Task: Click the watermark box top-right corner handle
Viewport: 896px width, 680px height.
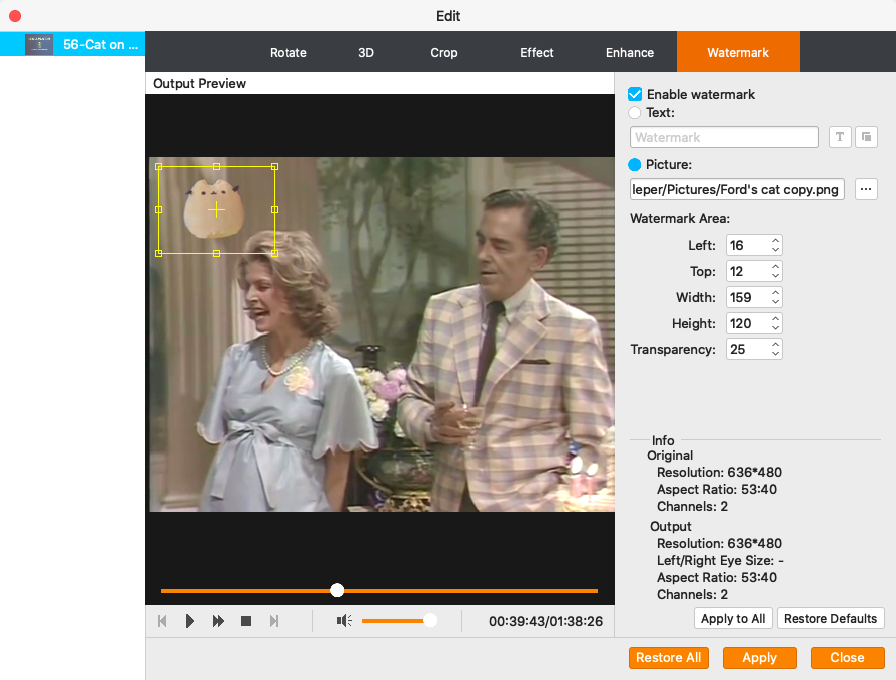Action: pos(274,167)
